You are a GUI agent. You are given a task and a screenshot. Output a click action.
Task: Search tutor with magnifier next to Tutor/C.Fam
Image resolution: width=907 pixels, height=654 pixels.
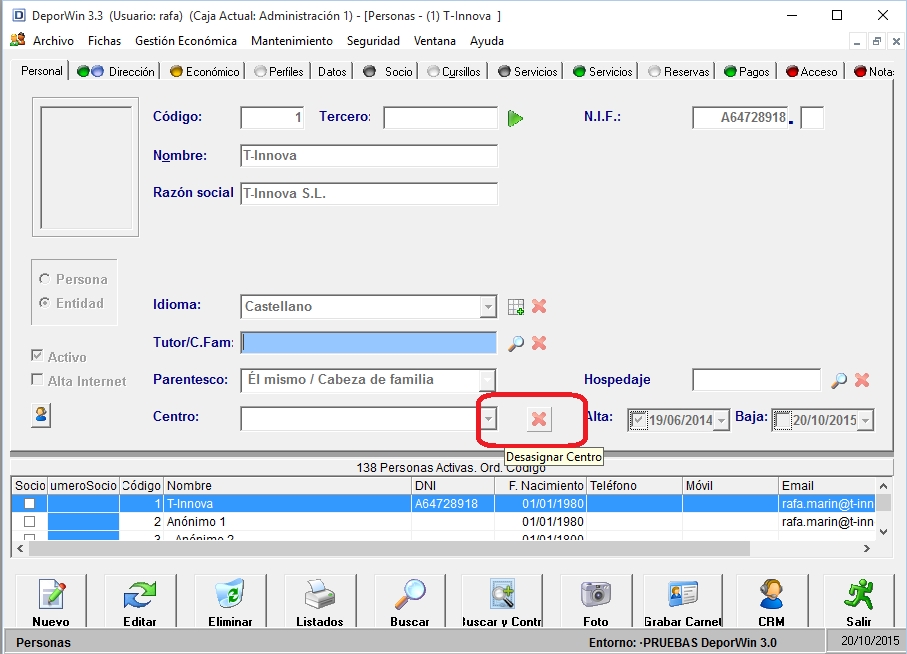click(x=515, y=343)
